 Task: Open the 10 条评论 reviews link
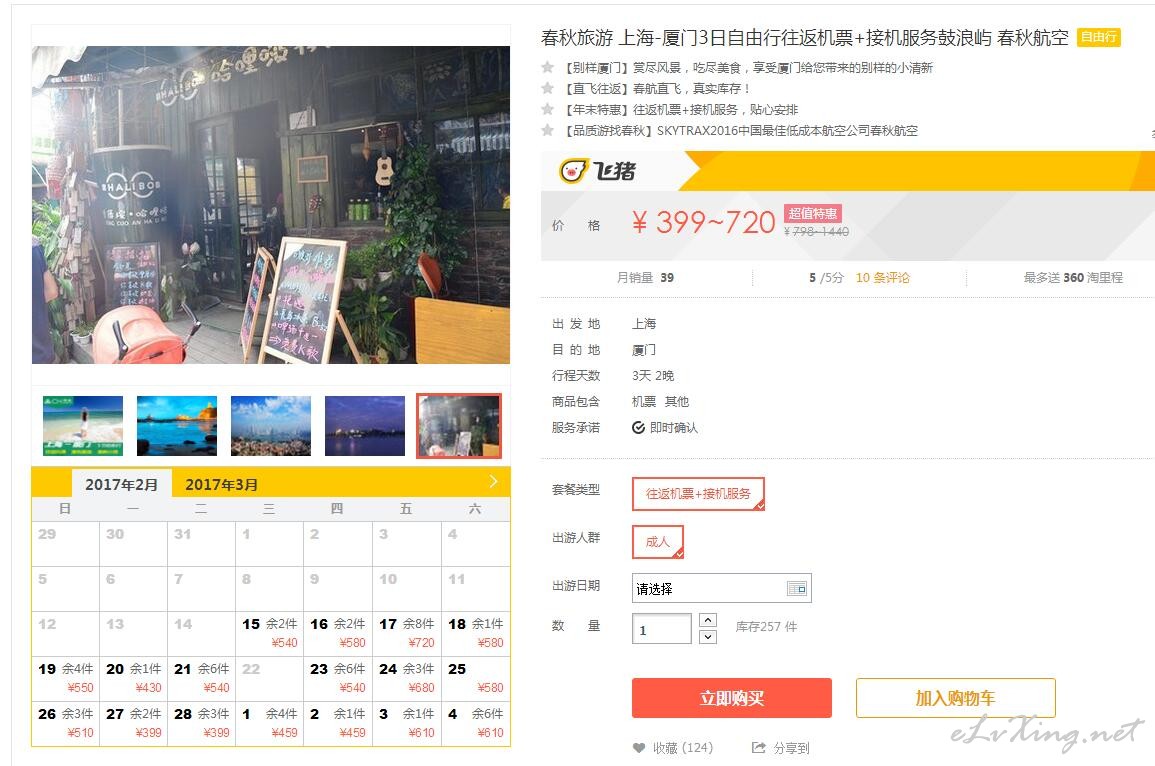(x=882, y=278)
